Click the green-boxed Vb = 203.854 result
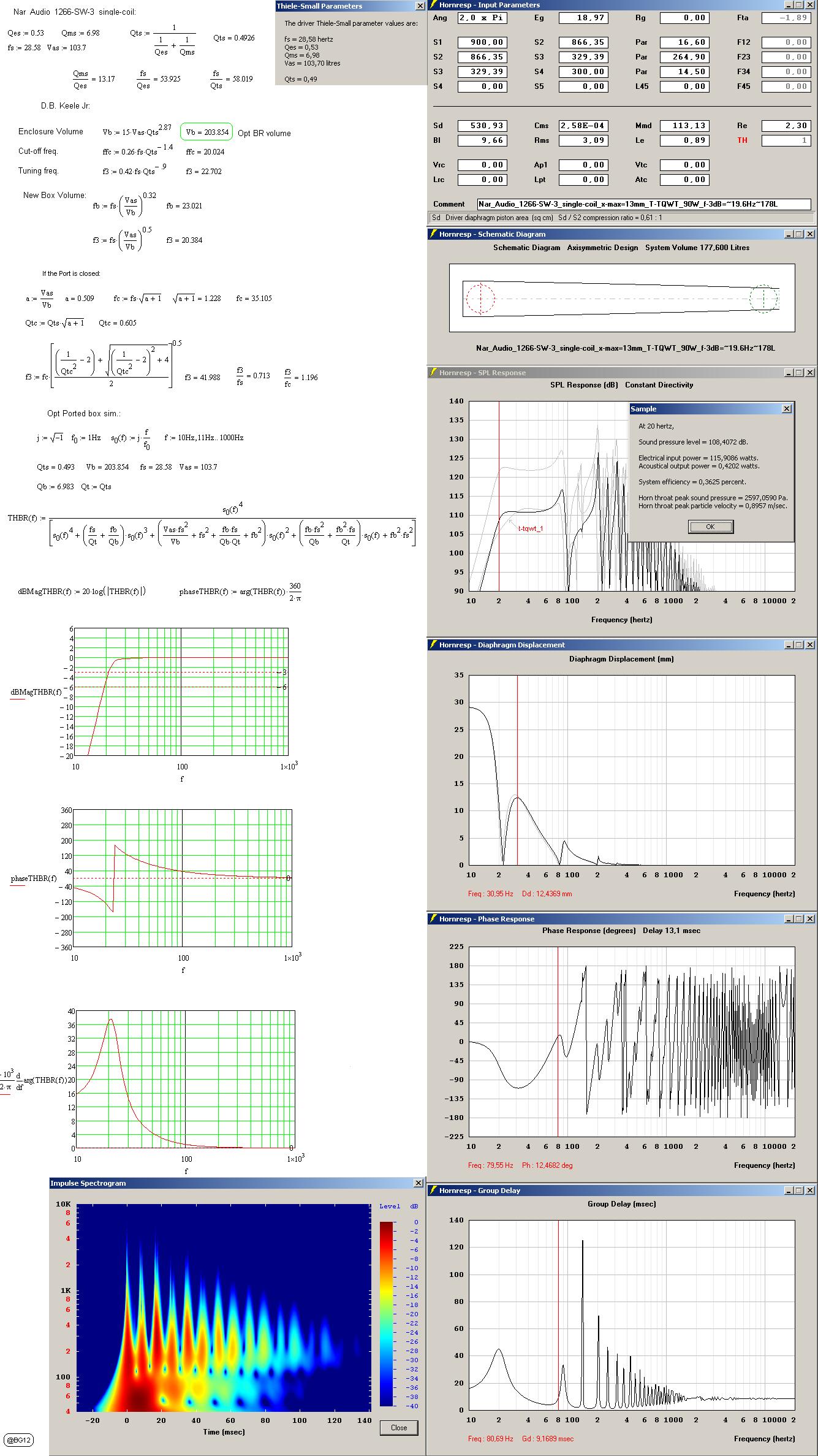The height and width of the screenshot is (1456, 818). tap(206, 132)
